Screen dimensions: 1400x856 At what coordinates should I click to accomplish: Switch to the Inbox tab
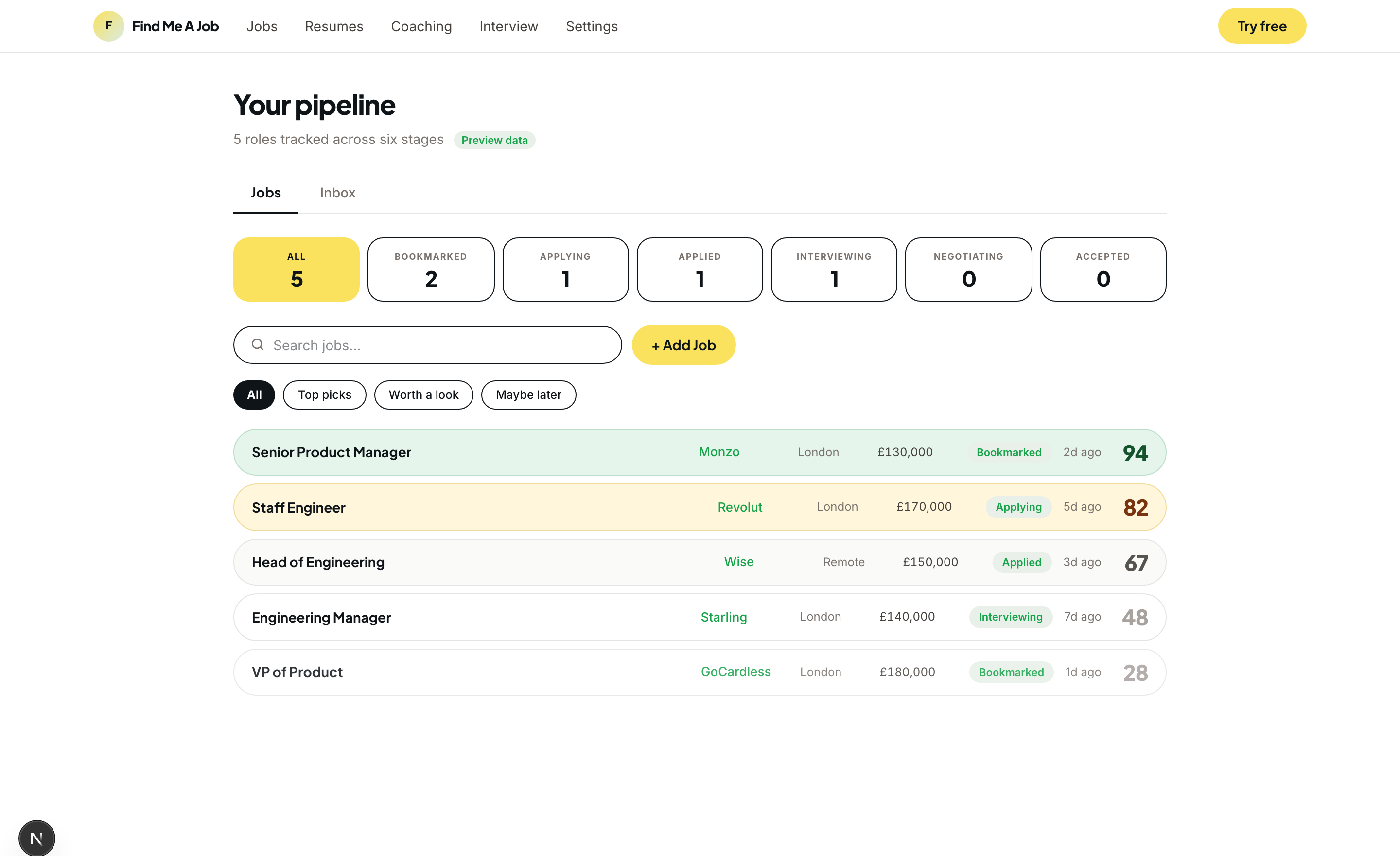[x=337, y=193]
